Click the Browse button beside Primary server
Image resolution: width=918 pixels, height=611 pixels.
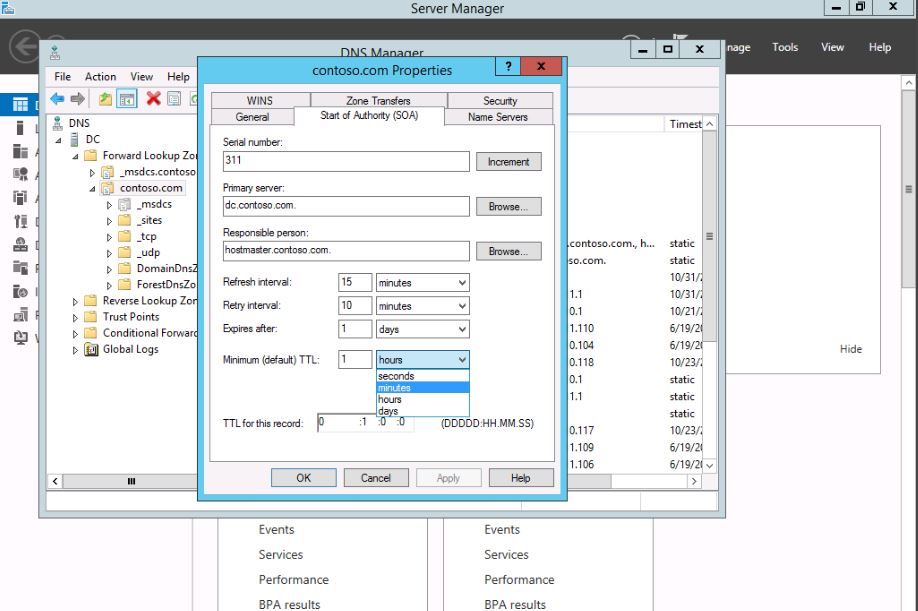508,207
